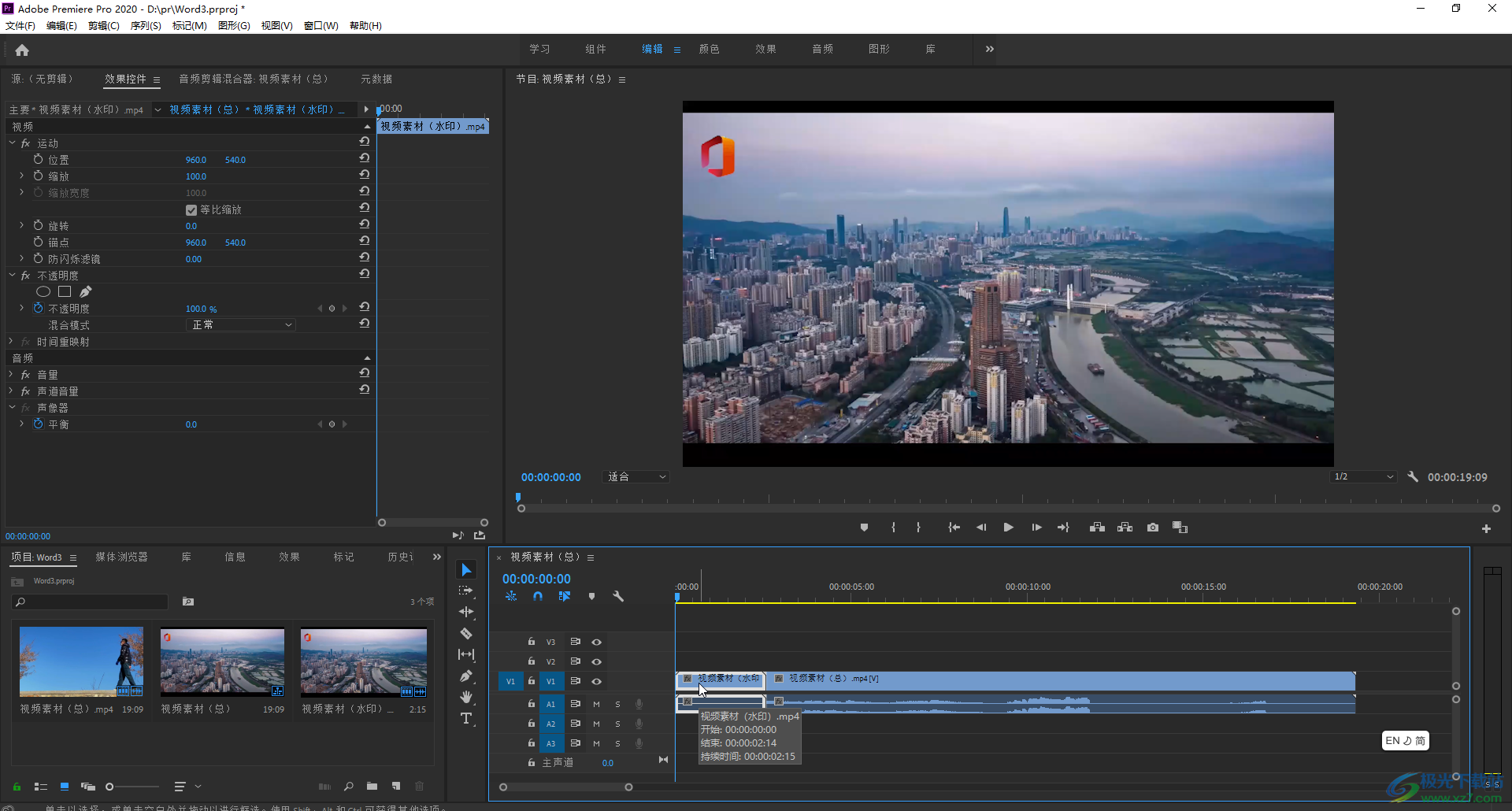Toggle V2 track visibility eye
Viewport: 1512px width, 811px height.
(597, 662)
